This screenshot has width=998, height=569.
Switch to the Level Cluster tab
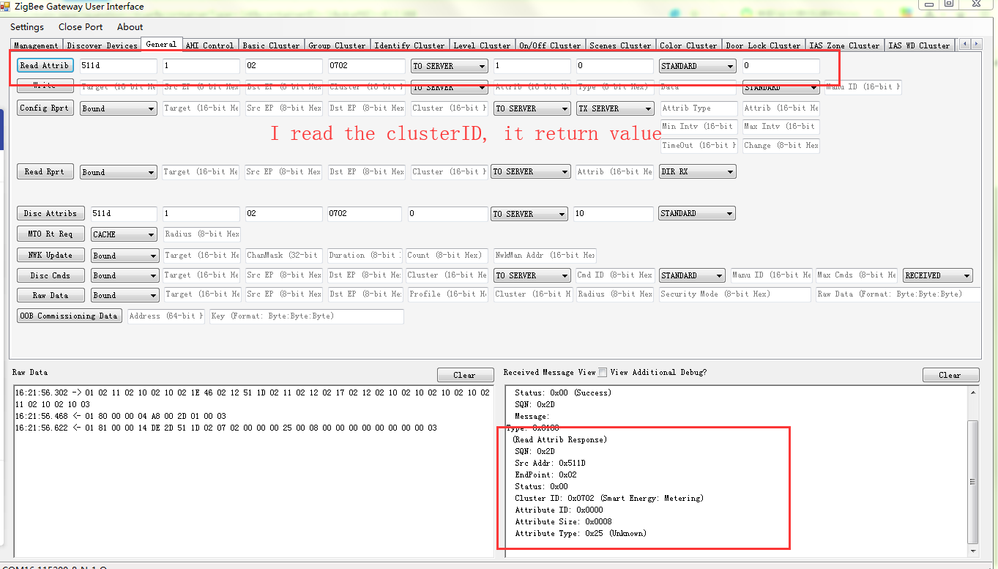482,45
